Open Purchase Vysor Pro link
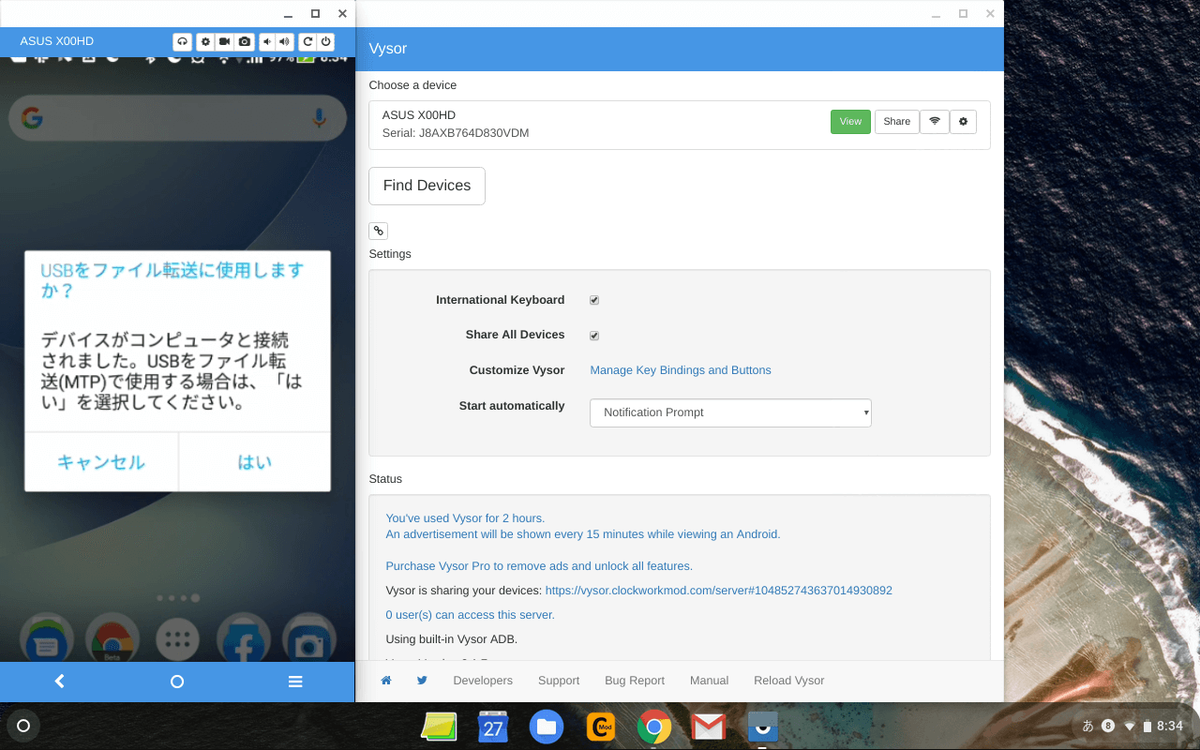The image size is (1200, 750). 539,566
